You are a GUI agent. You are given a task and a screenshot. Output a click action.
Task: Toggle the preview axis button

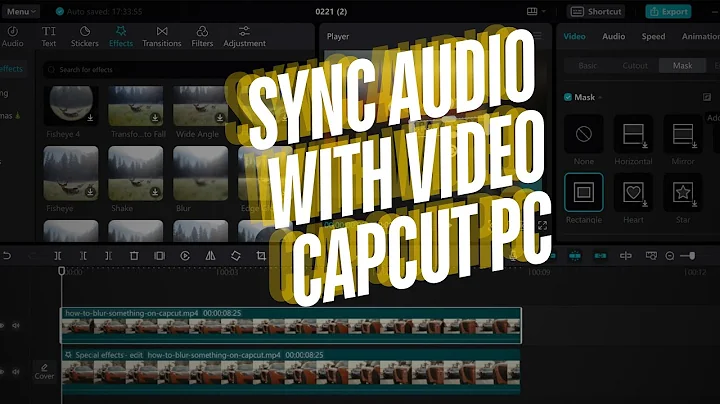pyautogui.click(x=626, y=255)
